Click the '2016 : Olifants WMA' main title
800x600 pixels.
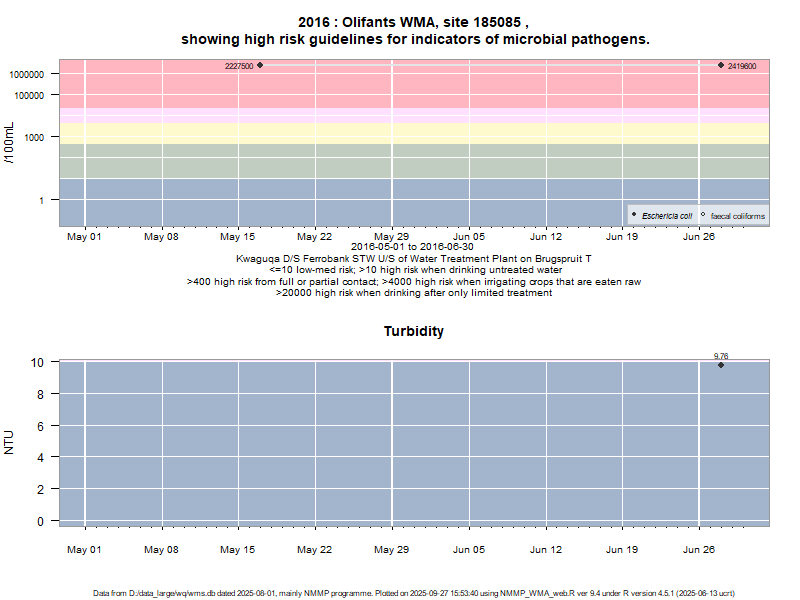[414, 21]
